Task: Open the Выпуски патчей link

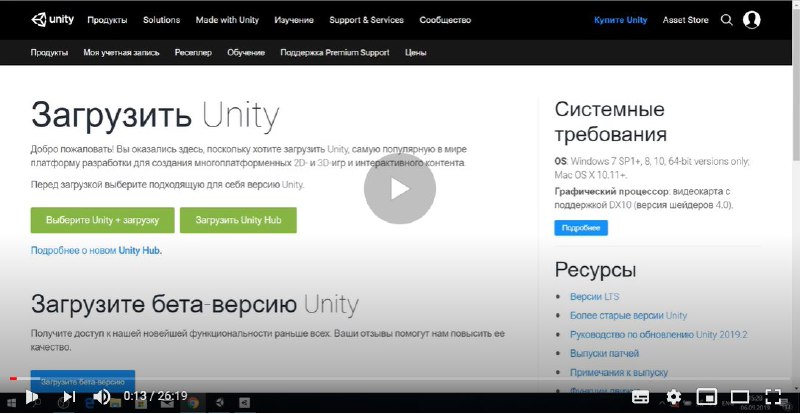Action: coord(604,353)
